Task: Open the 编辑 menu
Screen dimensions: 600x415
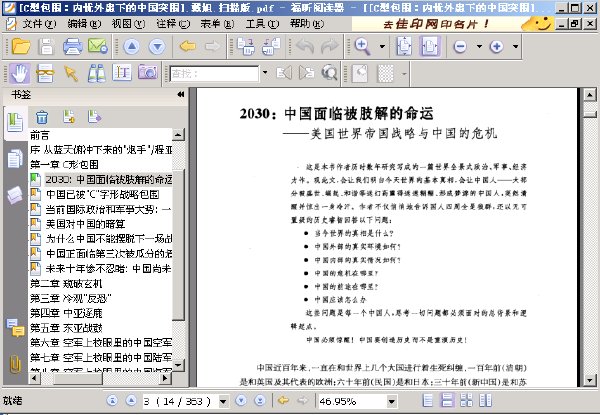Action: [x=84, y=24]
